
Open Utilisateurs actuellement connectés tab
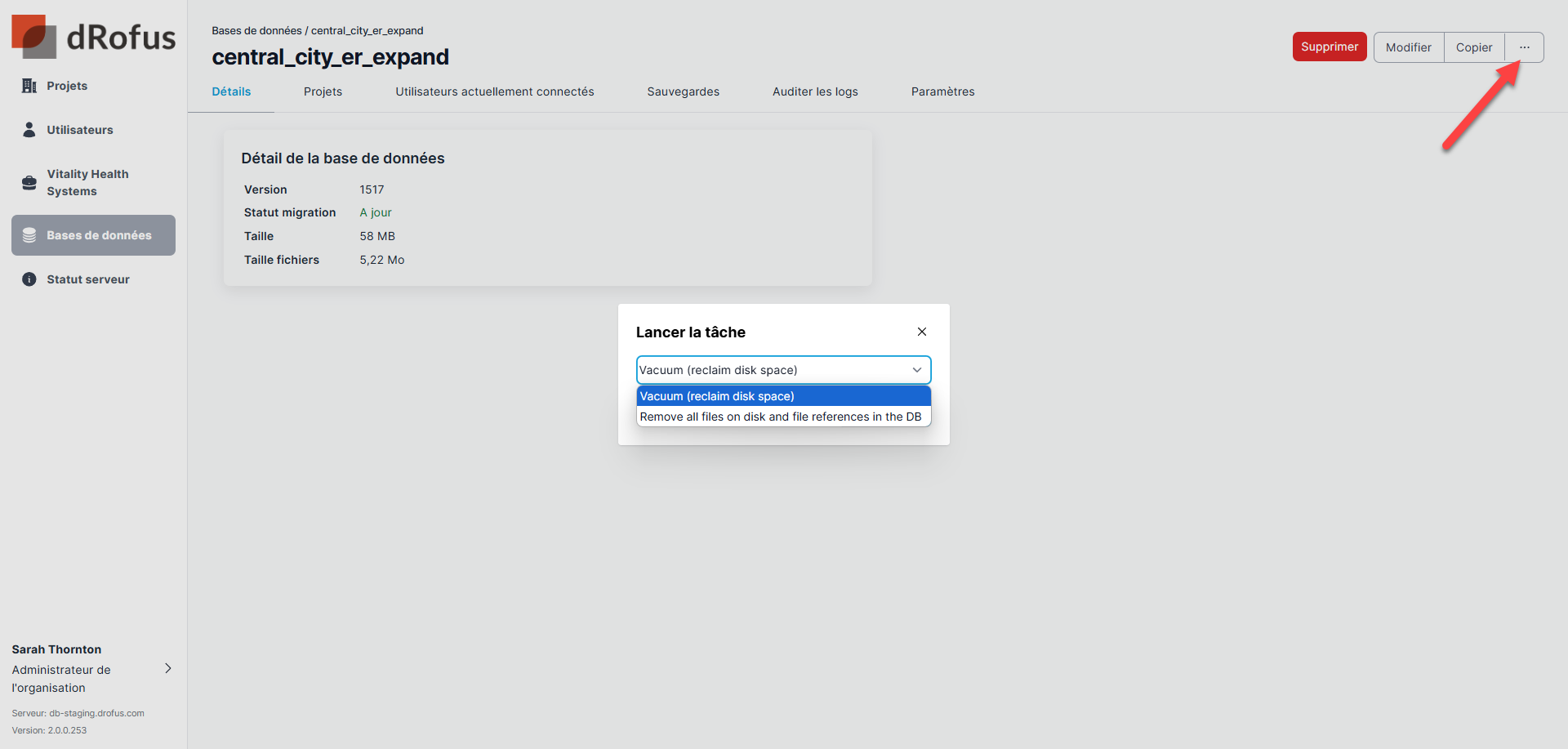[x=494, y=91]
